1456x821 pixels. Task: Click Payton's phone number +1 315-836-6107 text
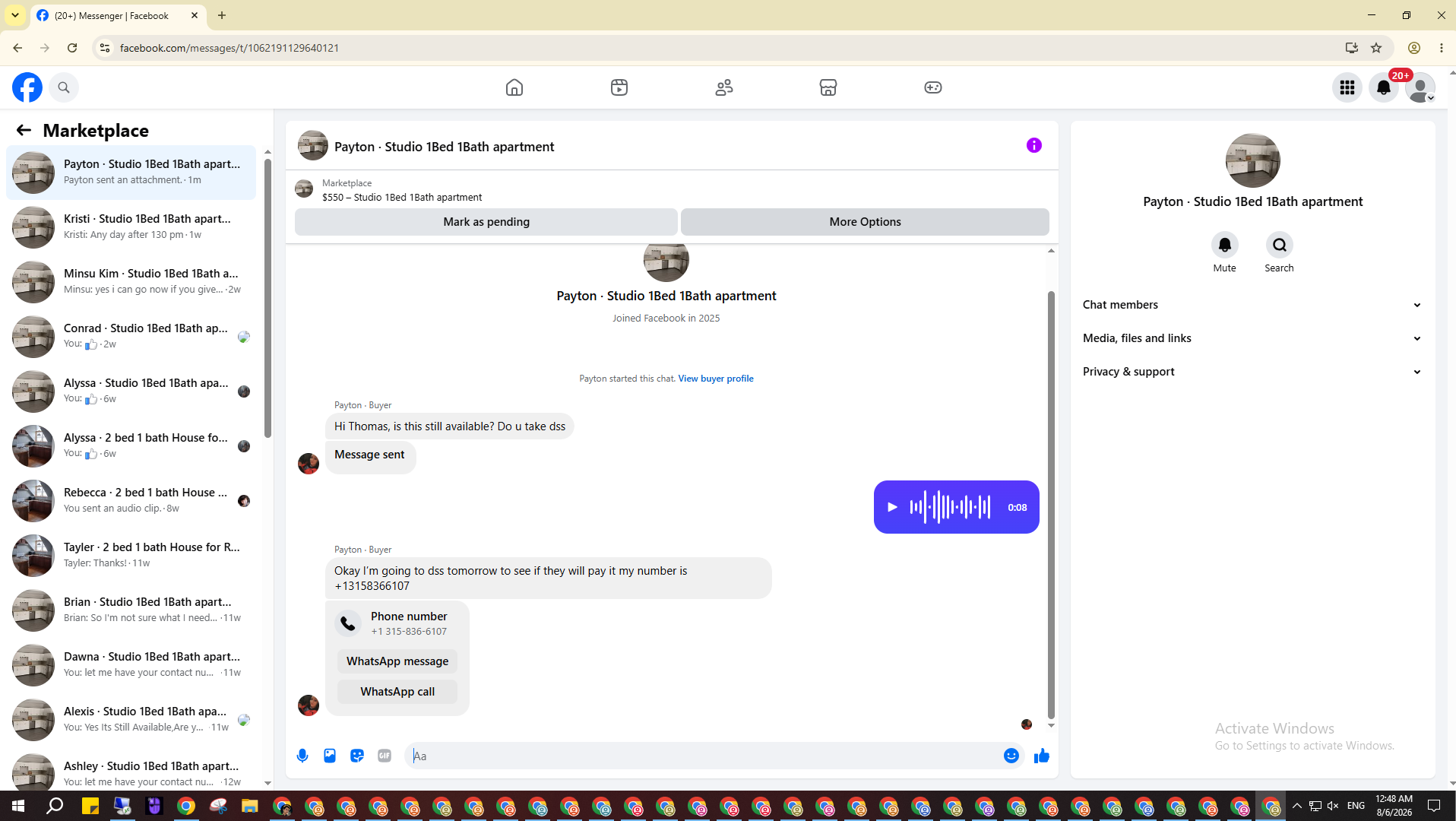click(409, 632)
